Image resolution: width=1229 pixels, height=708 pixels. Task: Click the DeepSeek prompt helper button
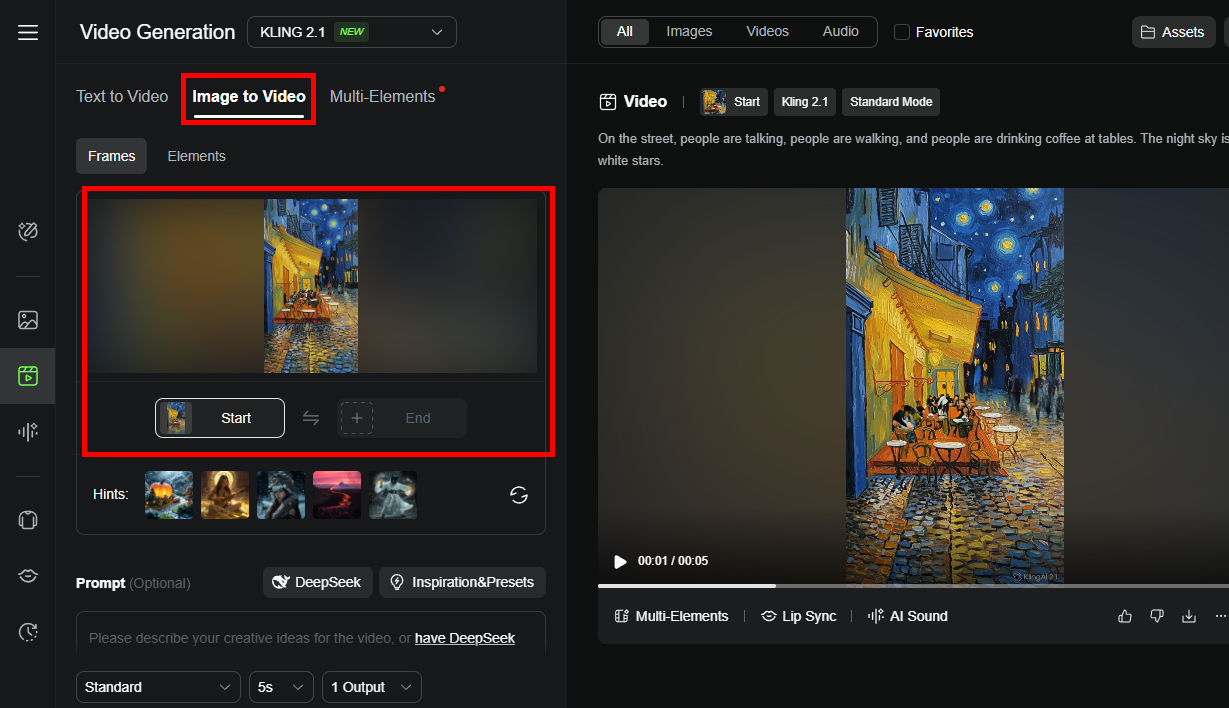318,582
